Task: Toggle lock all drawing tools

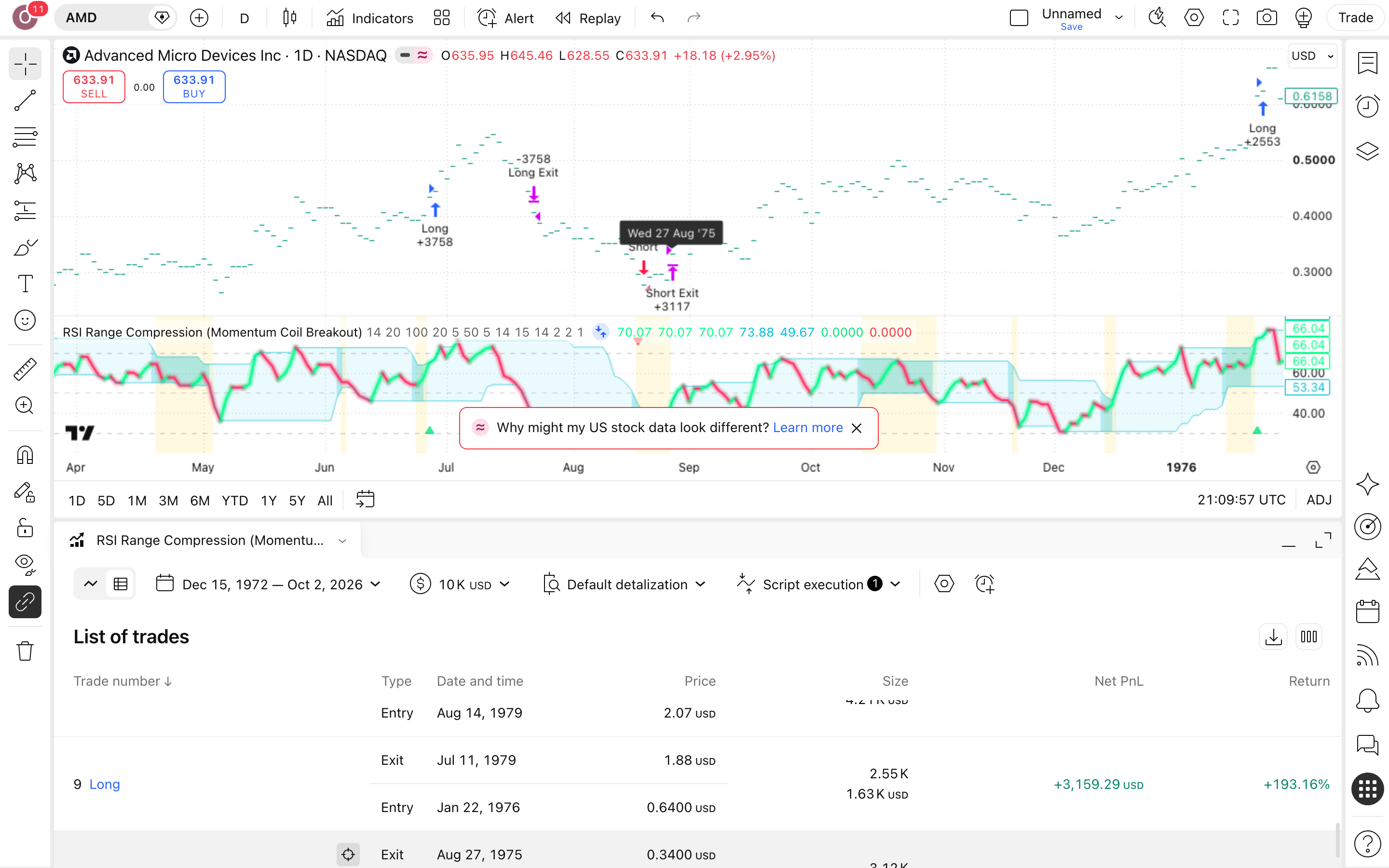Action: point(25,528)
